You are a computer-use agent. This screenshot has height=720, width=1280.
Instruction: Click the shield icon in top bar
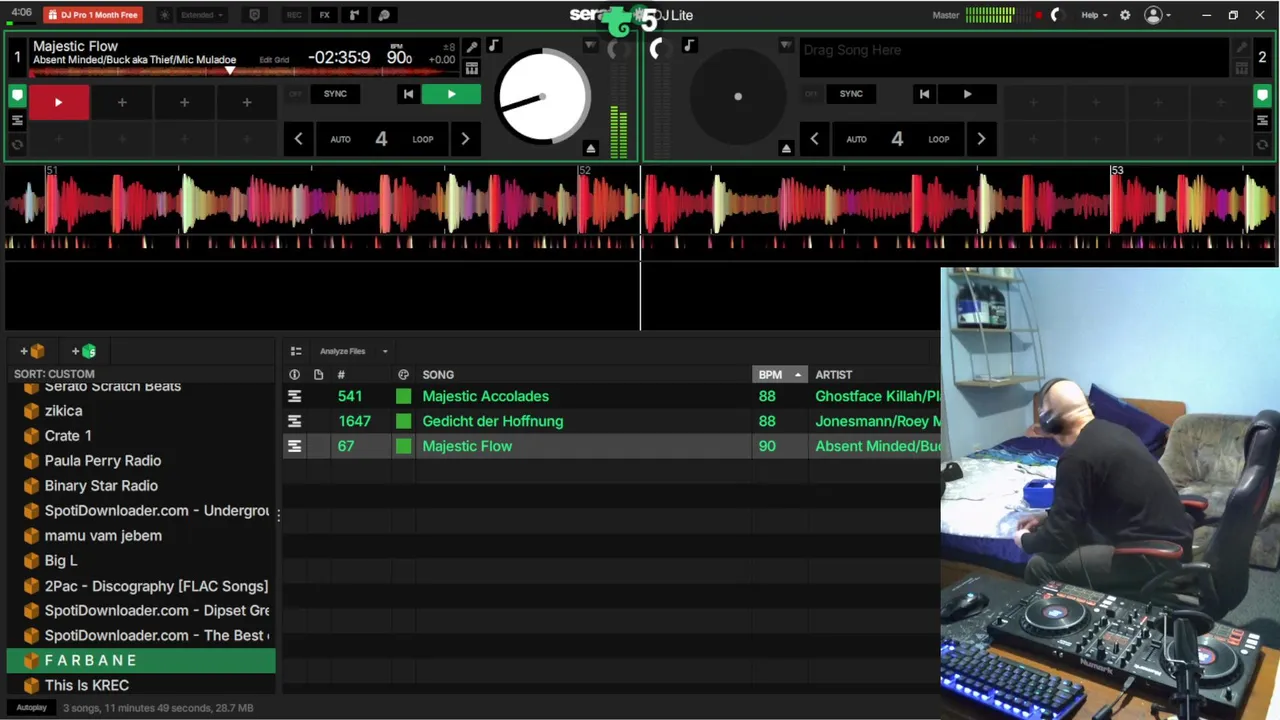pos(254,15)
